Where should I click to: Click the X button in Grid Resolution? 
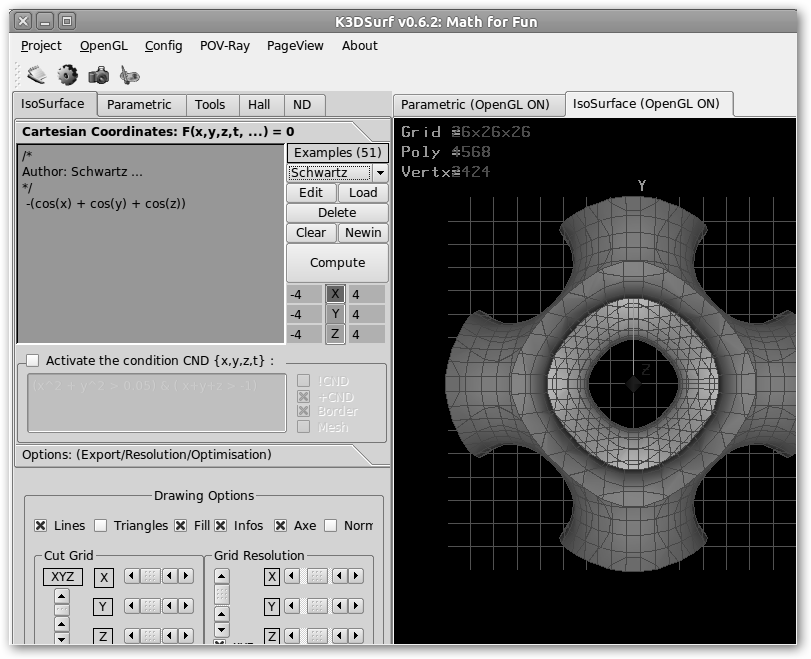(272, 577)
